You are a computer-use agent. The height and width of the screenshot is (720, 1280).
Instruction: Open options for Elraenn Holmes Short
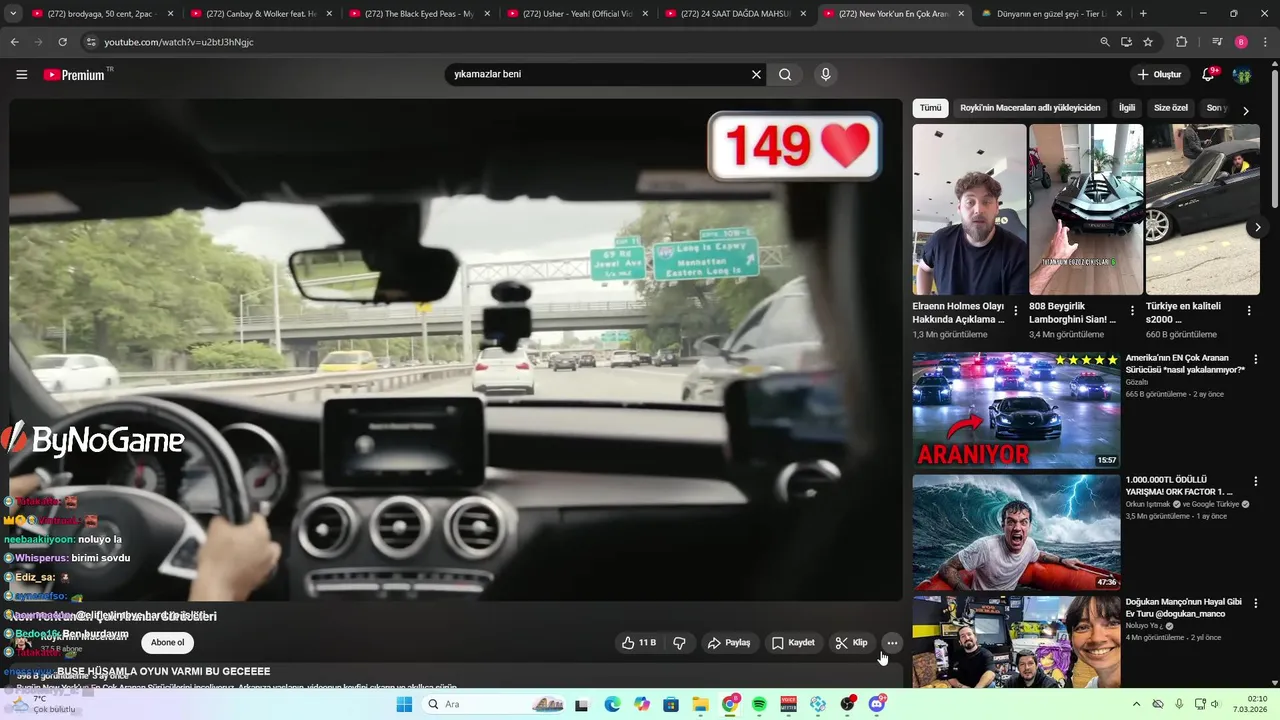point(1016,311)
